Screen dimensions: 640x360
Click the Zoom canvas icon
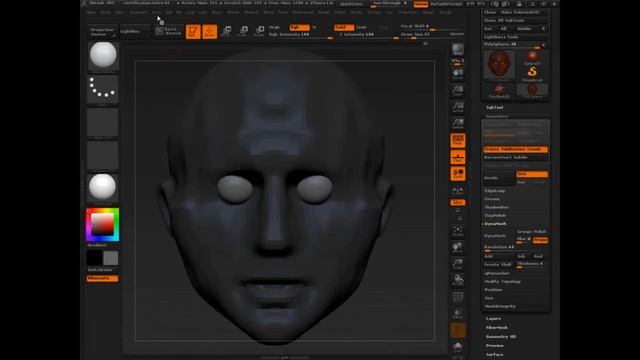click(458, 90)
